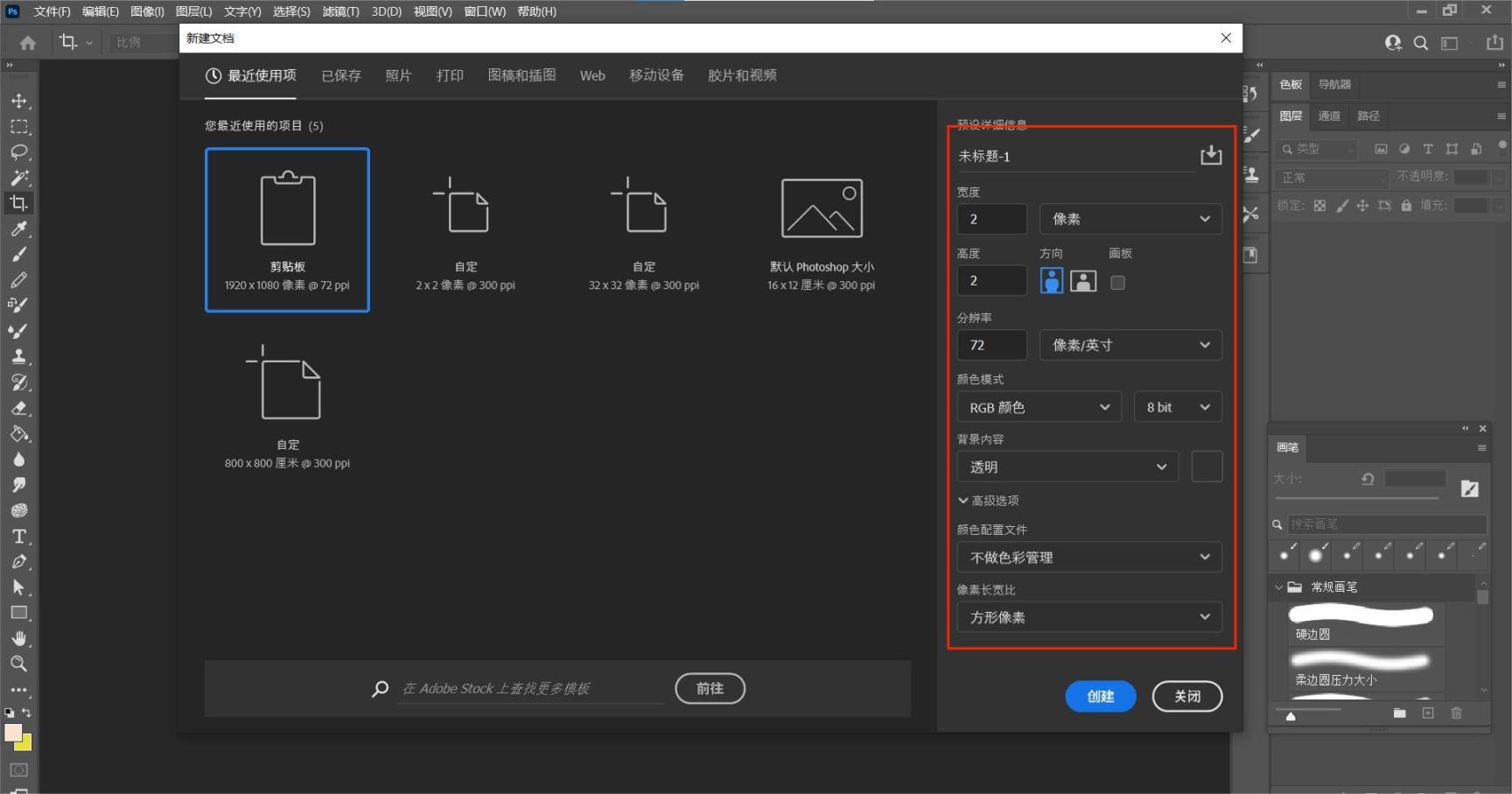Swap foreground and background colors
The image size is (1512, 794).
coord(26,713)
